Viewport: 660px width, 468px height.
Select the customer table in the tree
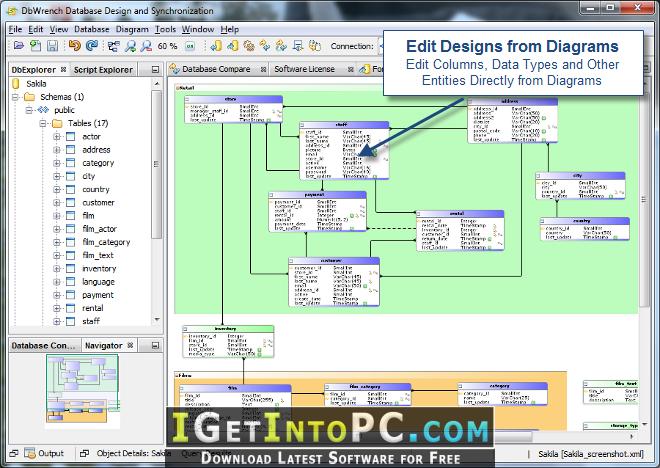(98, 202)
